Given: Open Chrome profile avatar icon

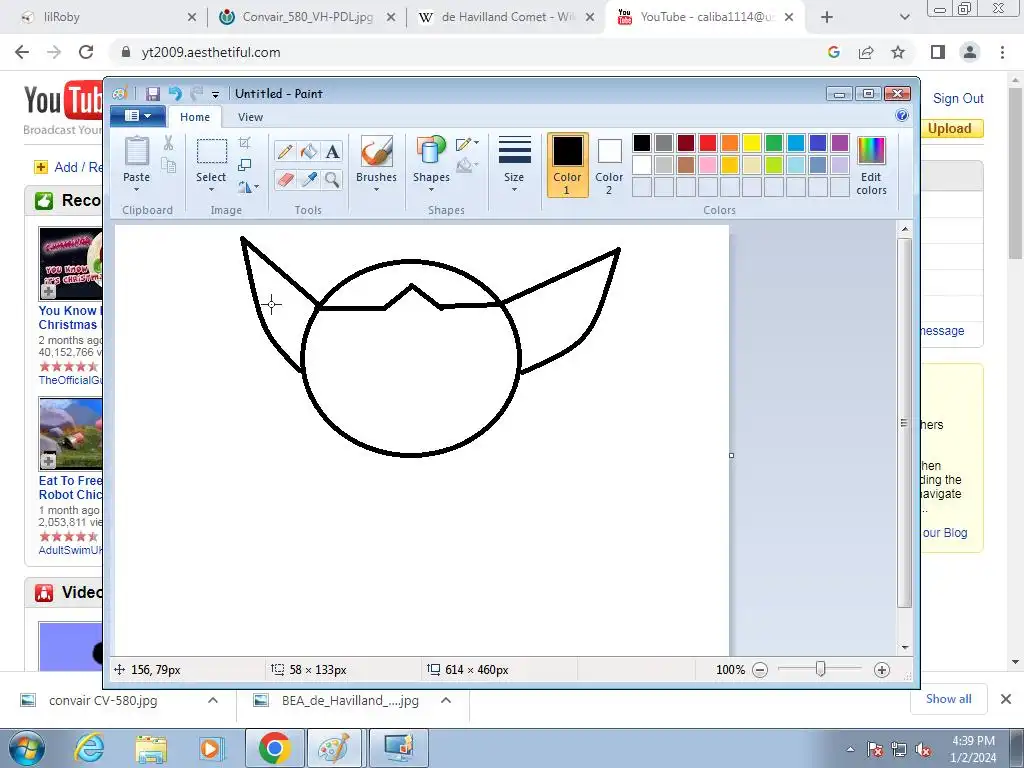Looking at the screenshot, I should pos(970,52).
